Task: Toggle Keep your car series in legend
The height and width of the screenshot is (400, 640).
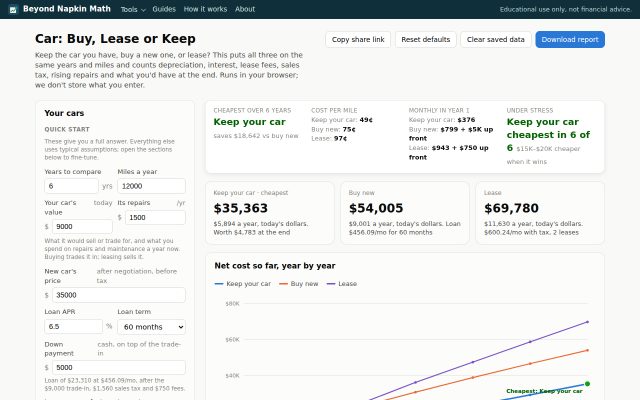Action: pyautogui.click(x=242, y=284)
